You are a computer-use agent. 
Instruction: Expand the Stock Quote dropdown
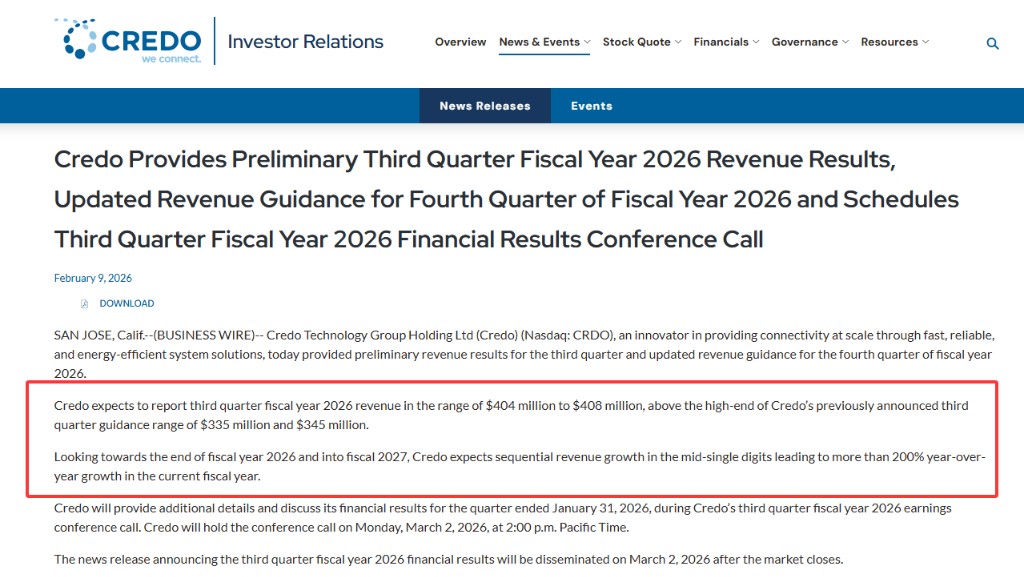pyautogui.click(x=642, y=42)
